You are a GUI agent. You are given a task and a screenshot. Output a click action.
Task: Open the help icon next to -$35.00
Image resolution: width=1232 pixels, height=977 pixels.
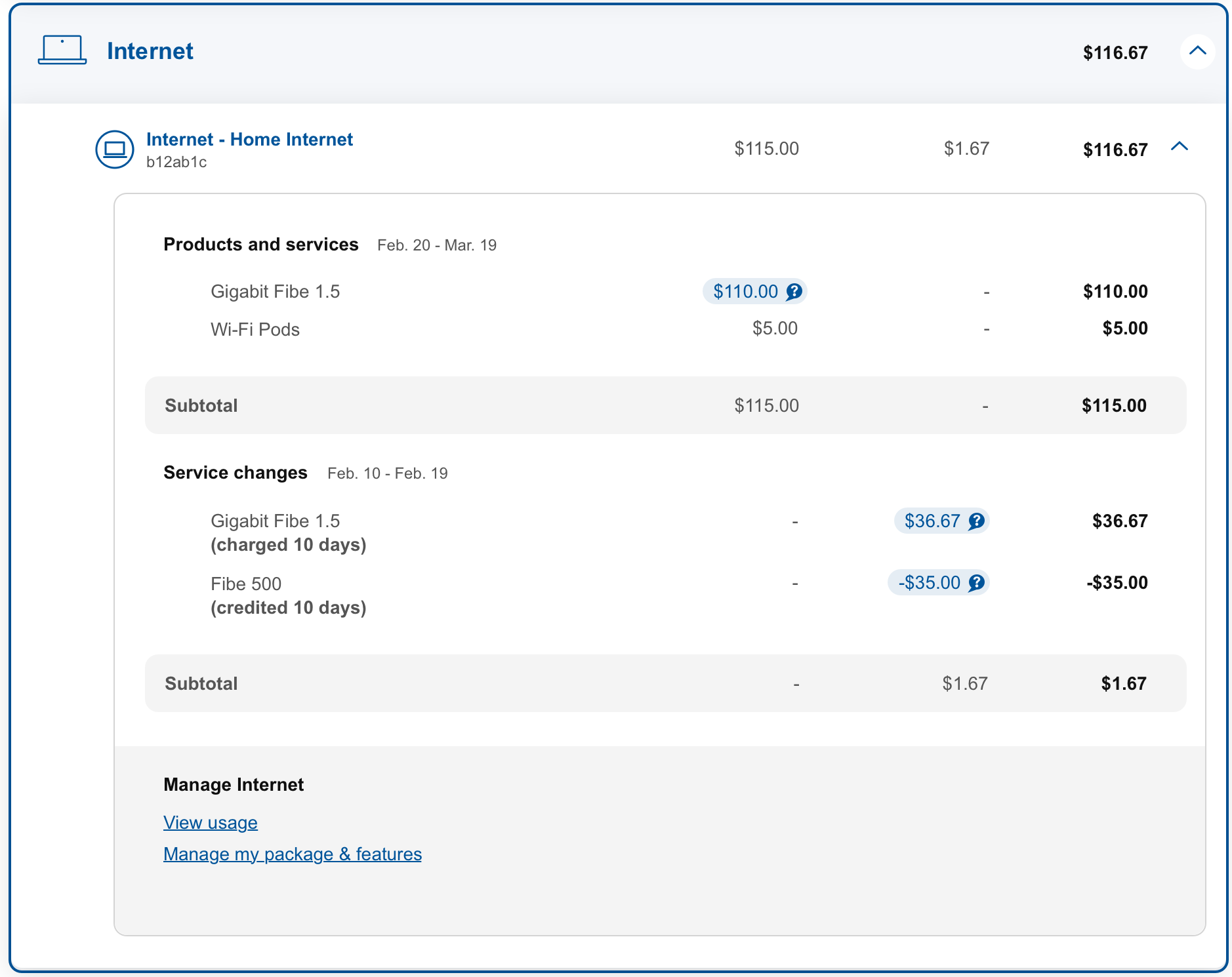[977, 583]
